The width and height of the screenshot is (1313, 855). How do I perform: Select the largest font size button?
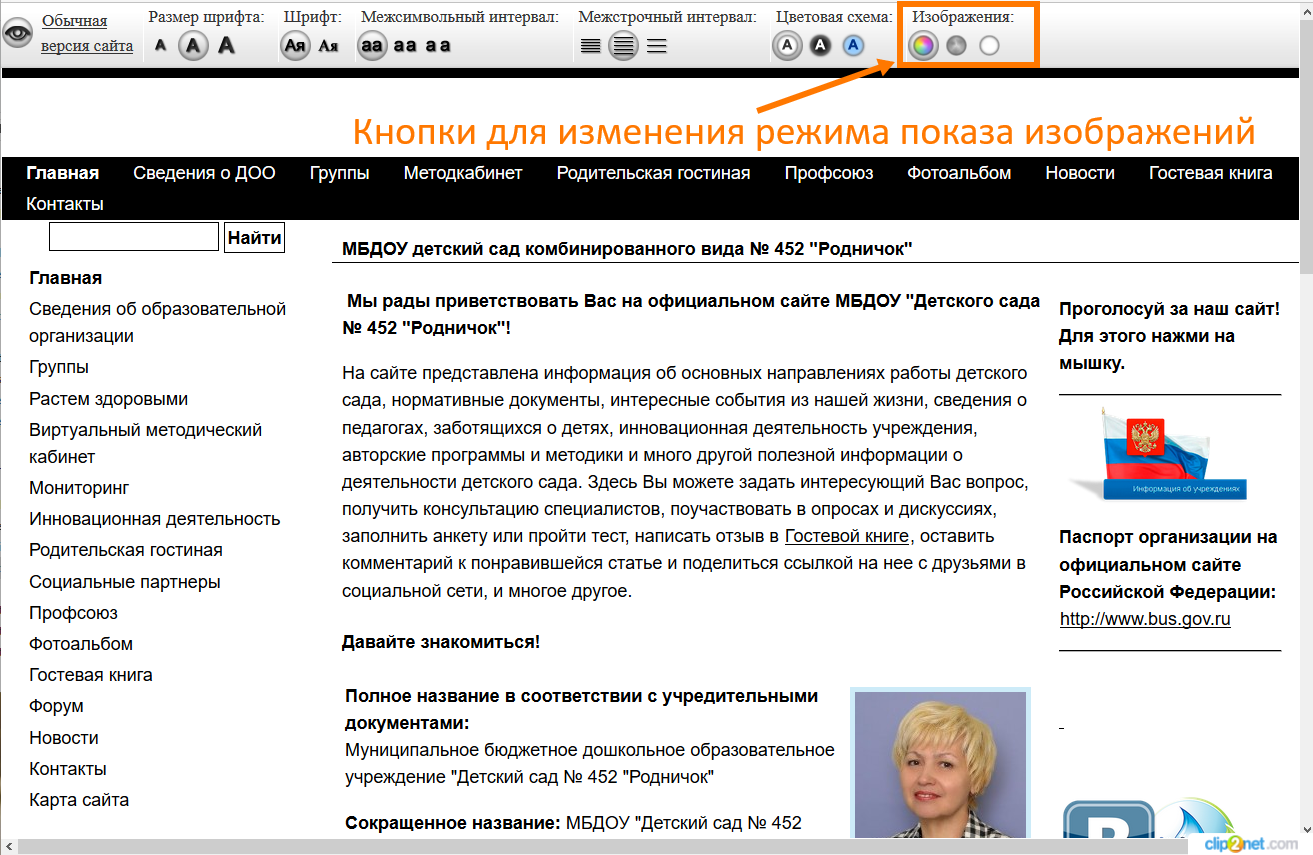[227, 46]
